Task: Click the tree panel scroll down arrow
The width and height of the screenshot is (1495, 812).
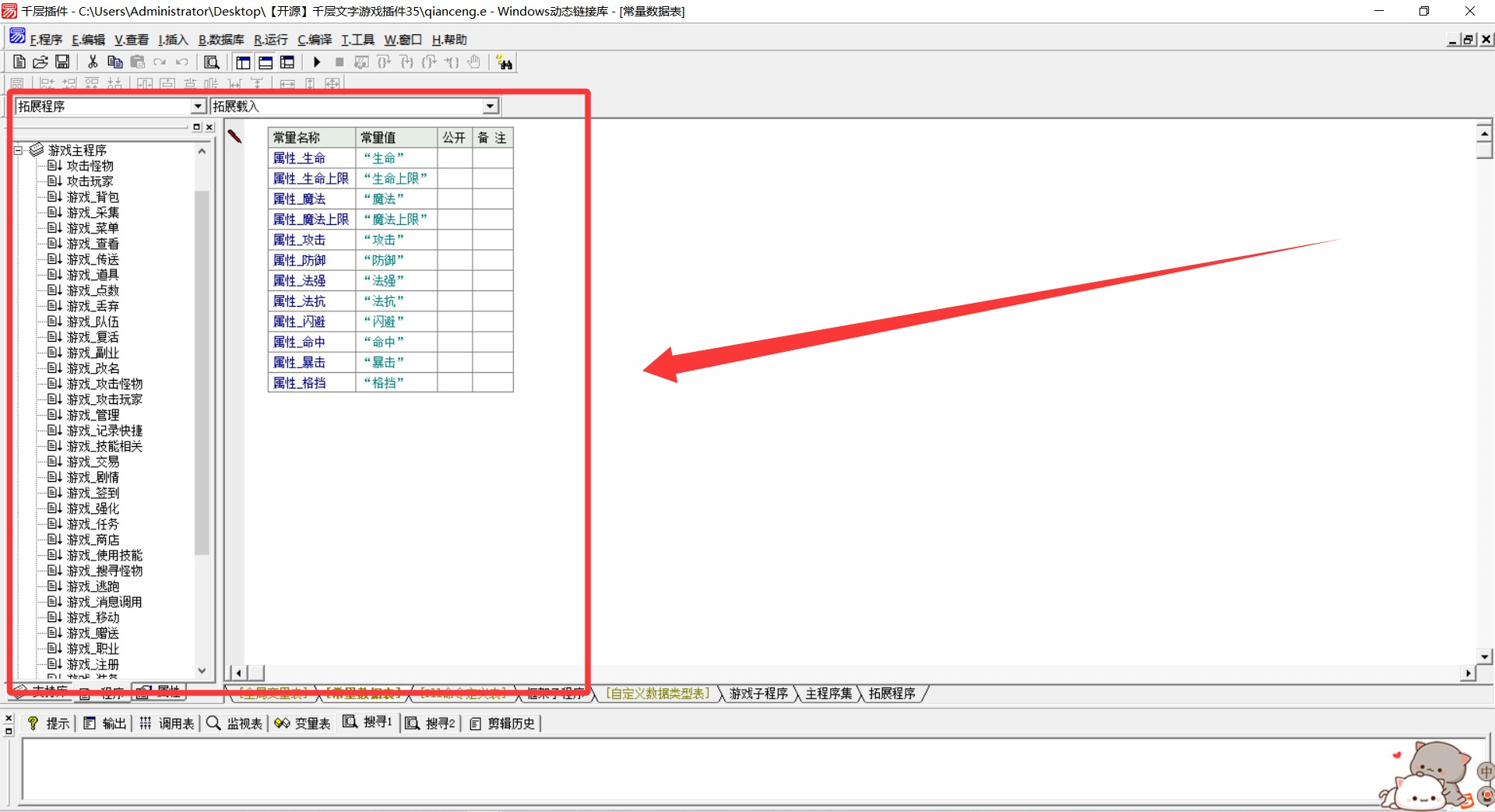Action: tap(202, 670)
